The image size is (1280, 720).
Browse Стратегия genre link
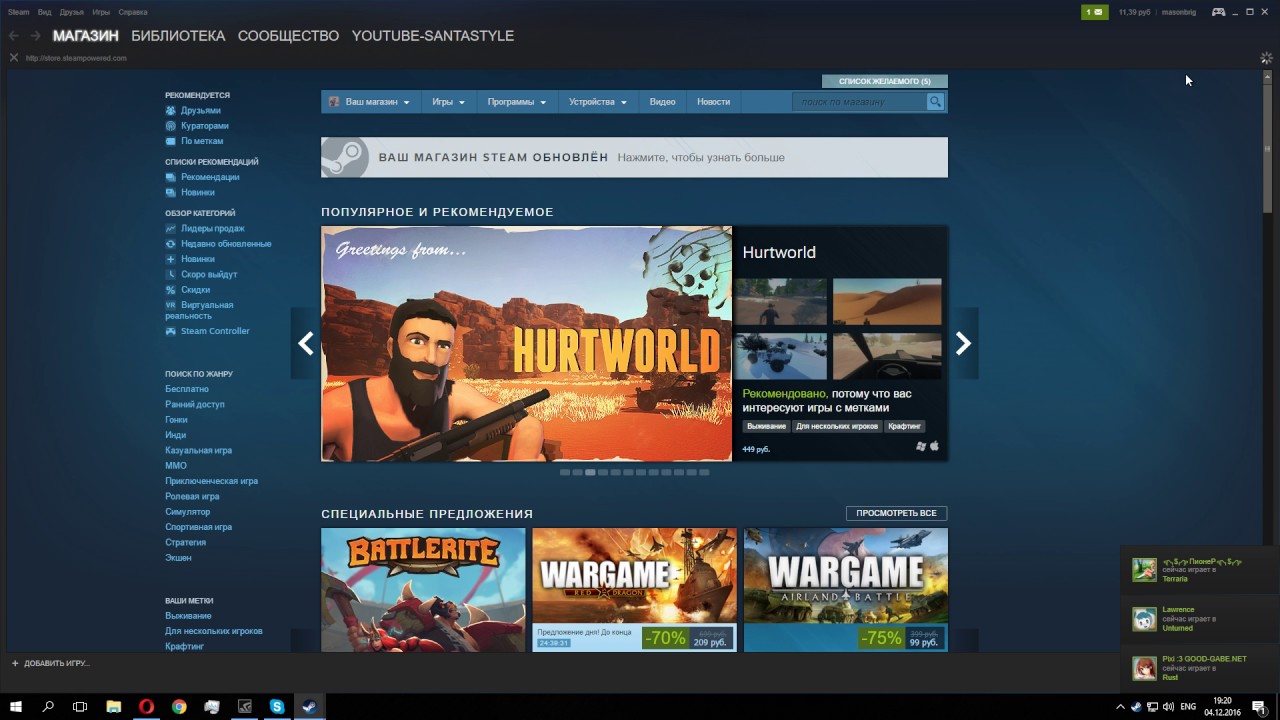(x=185, y=542)
